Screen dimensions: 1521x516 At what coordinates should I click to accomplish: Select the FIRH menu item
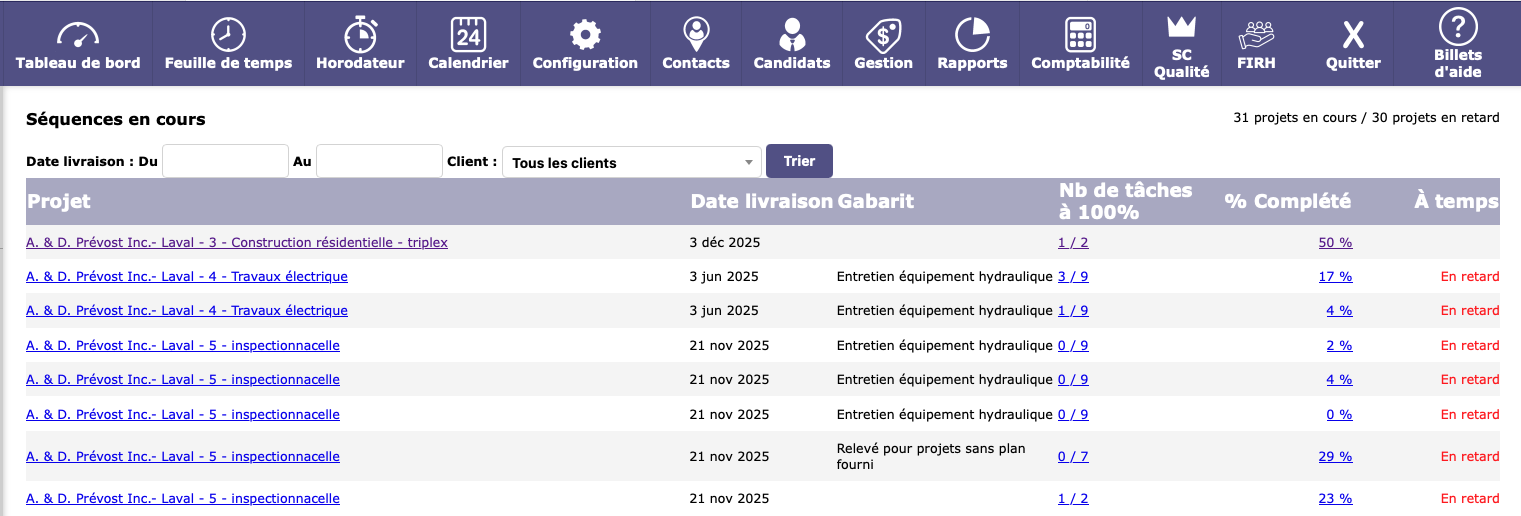(1256, 46)
